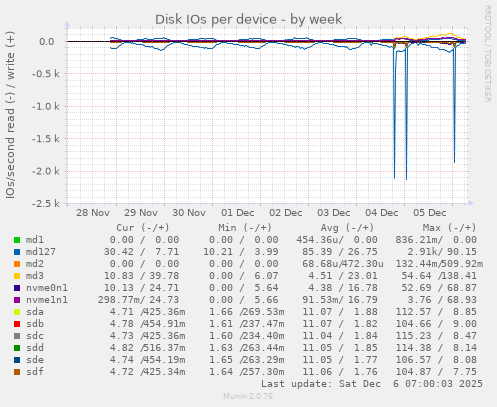
Task: Select the sdf legend label
Action: coord(35,372)
